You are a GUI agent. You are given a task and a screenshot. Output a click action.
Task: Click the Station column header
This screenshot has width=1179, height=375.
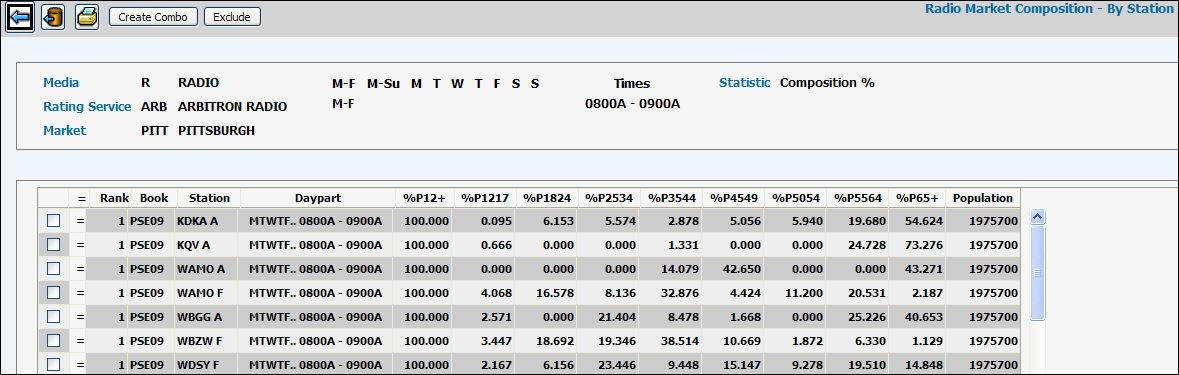[x=209, y=198]
